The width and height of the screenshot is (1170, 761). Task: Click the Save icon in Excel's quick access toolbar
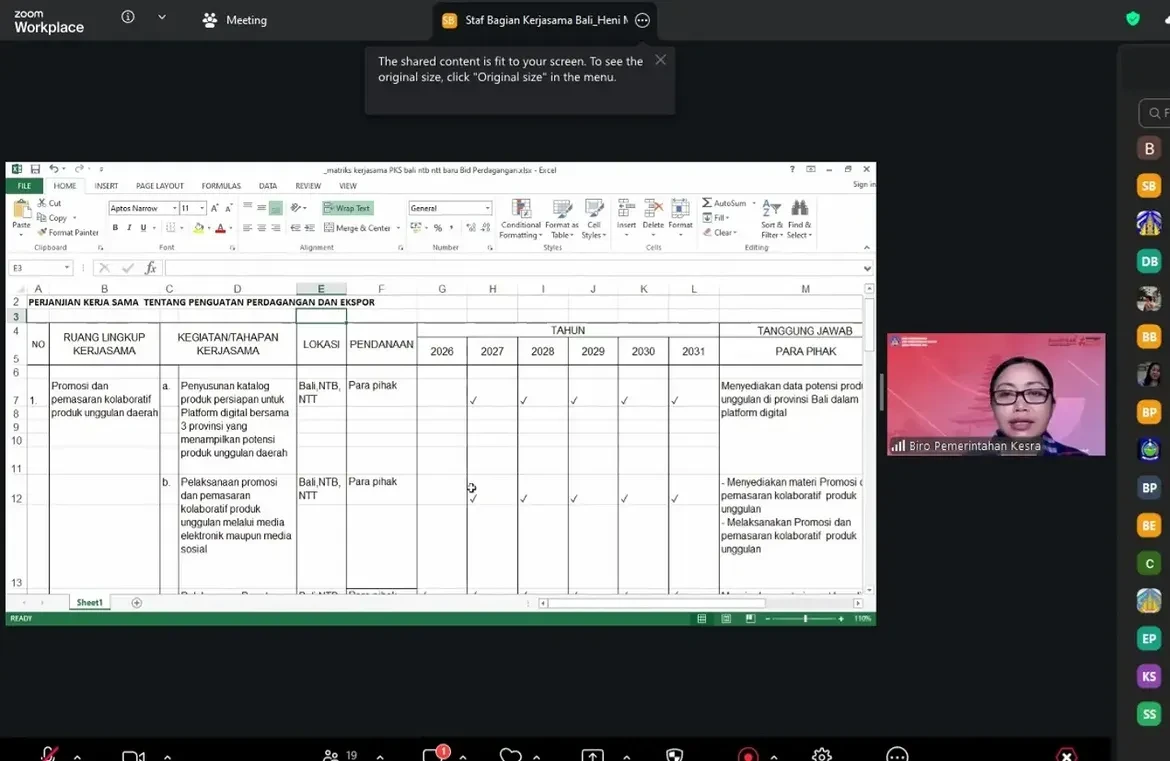pyautogui.click(x=35, y=169)
